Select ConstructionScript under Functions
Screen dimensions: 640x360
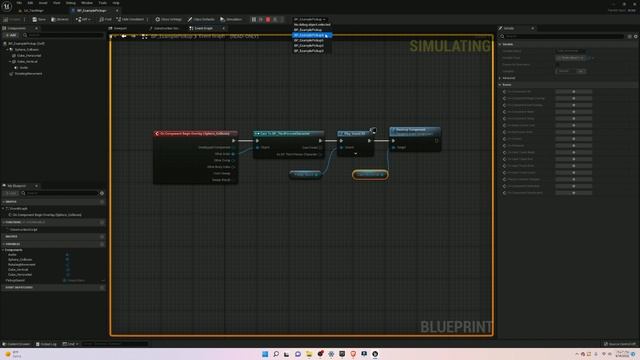23,229
